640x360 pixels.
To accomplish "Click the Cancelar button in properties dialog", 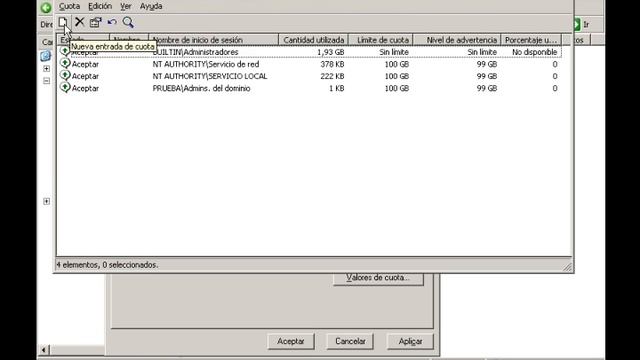I will (x=350, y=341).
